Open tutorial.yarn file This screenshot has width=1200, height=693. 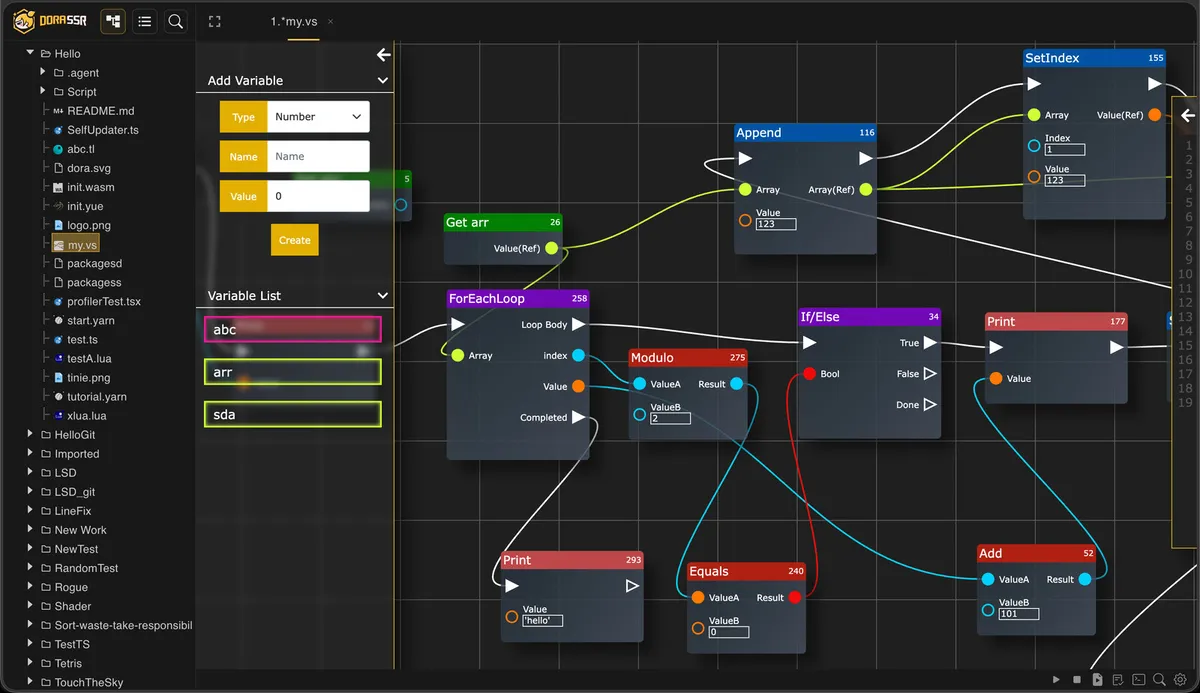coord(96,396)
